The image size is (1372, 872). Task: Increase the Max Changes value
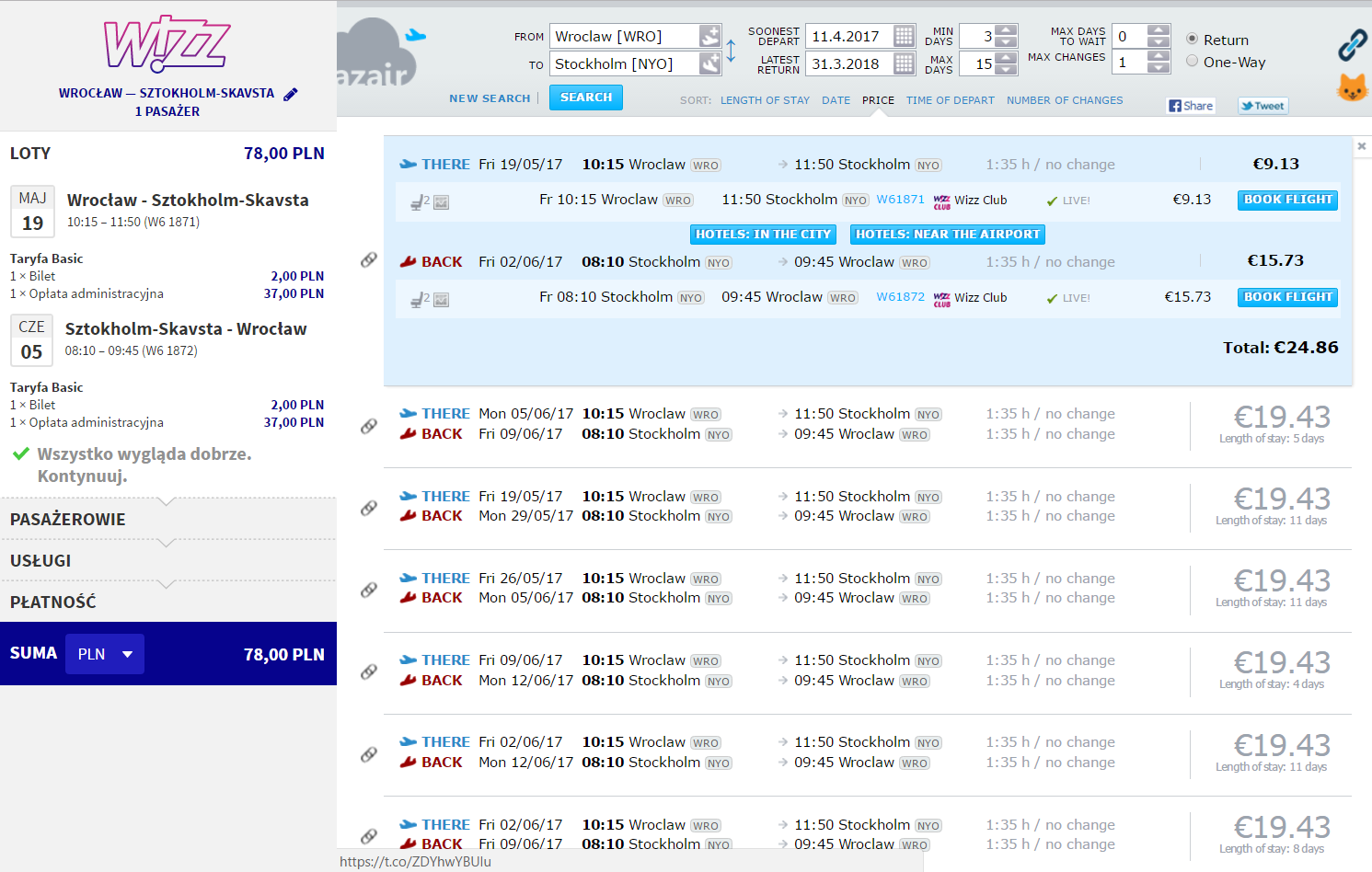click(x=1159, y=56)
